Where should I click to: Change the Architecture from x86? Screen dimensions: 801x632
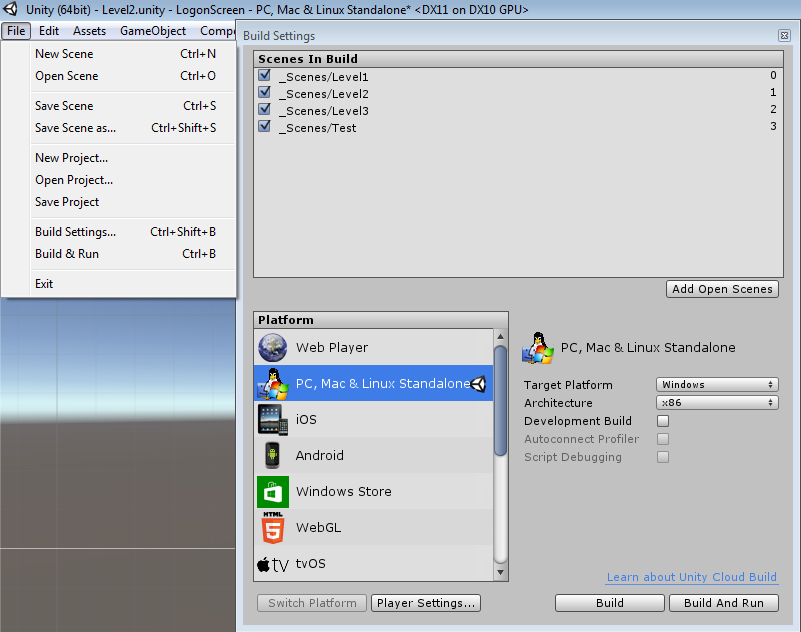[x=717, y=402]
